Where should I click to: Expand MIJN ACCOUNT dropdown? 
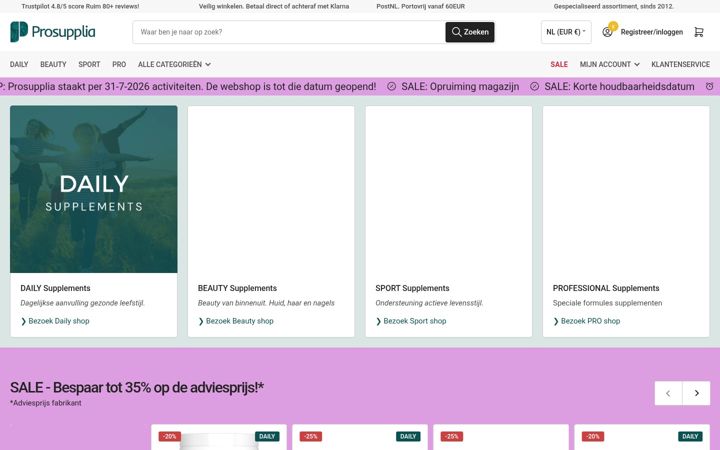609,64
